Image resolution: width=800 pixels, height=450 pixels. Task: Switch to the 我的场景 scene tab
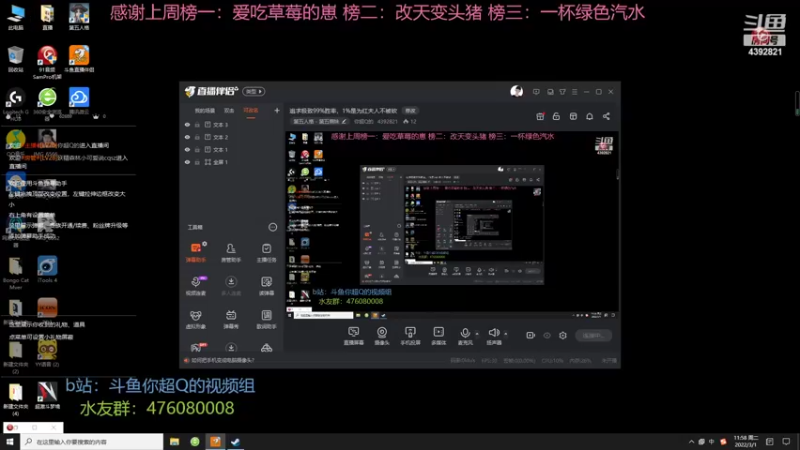pyautogui.click(x=205, y=111)
